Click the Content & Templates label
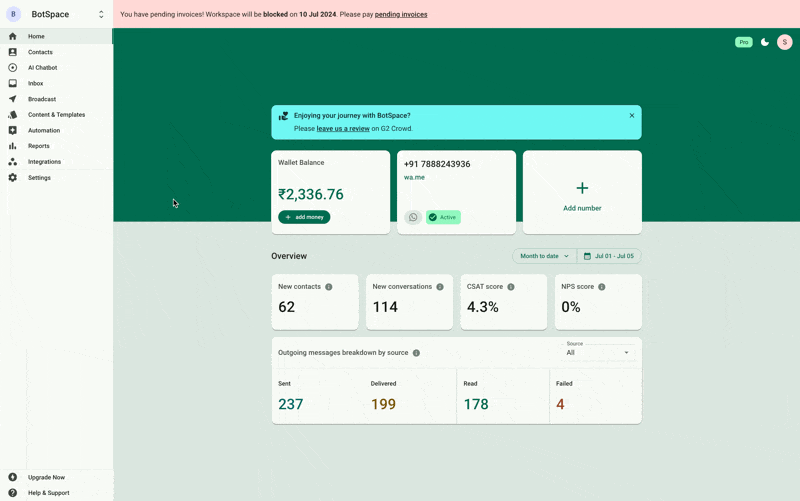The height and width of the screenshot is (501, 800). pos(57,115)
